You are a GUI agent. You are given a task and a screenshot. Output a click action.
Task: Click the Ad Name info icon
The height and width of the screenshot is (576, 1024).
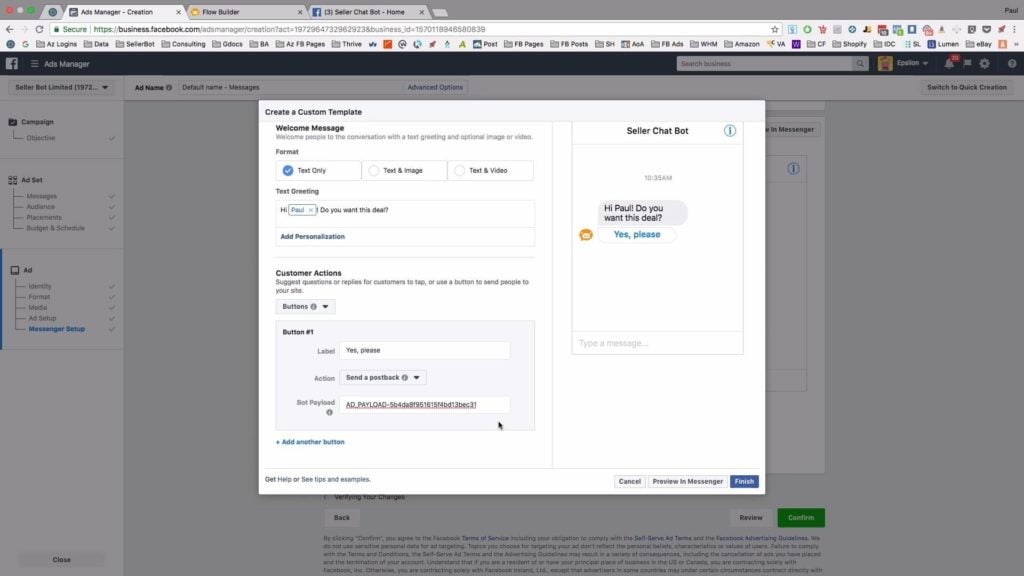point(169,88)
